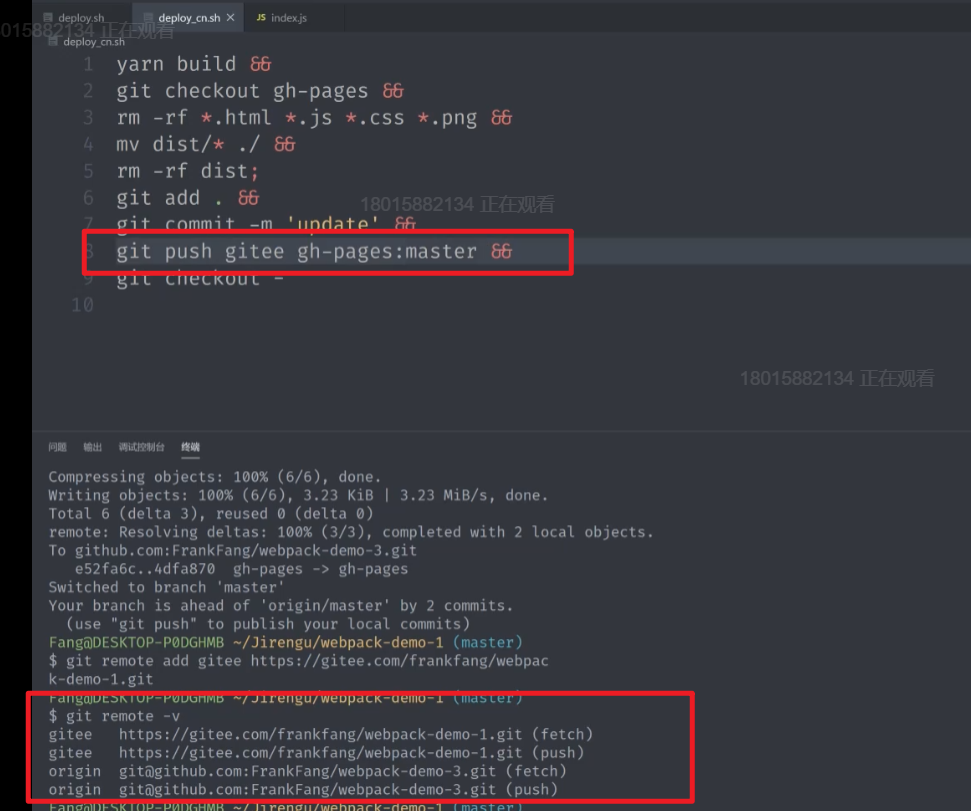Click the file icon on deploy.sh tab
Image resolution: width=971 pixels, height=811 pixels.
48,17
